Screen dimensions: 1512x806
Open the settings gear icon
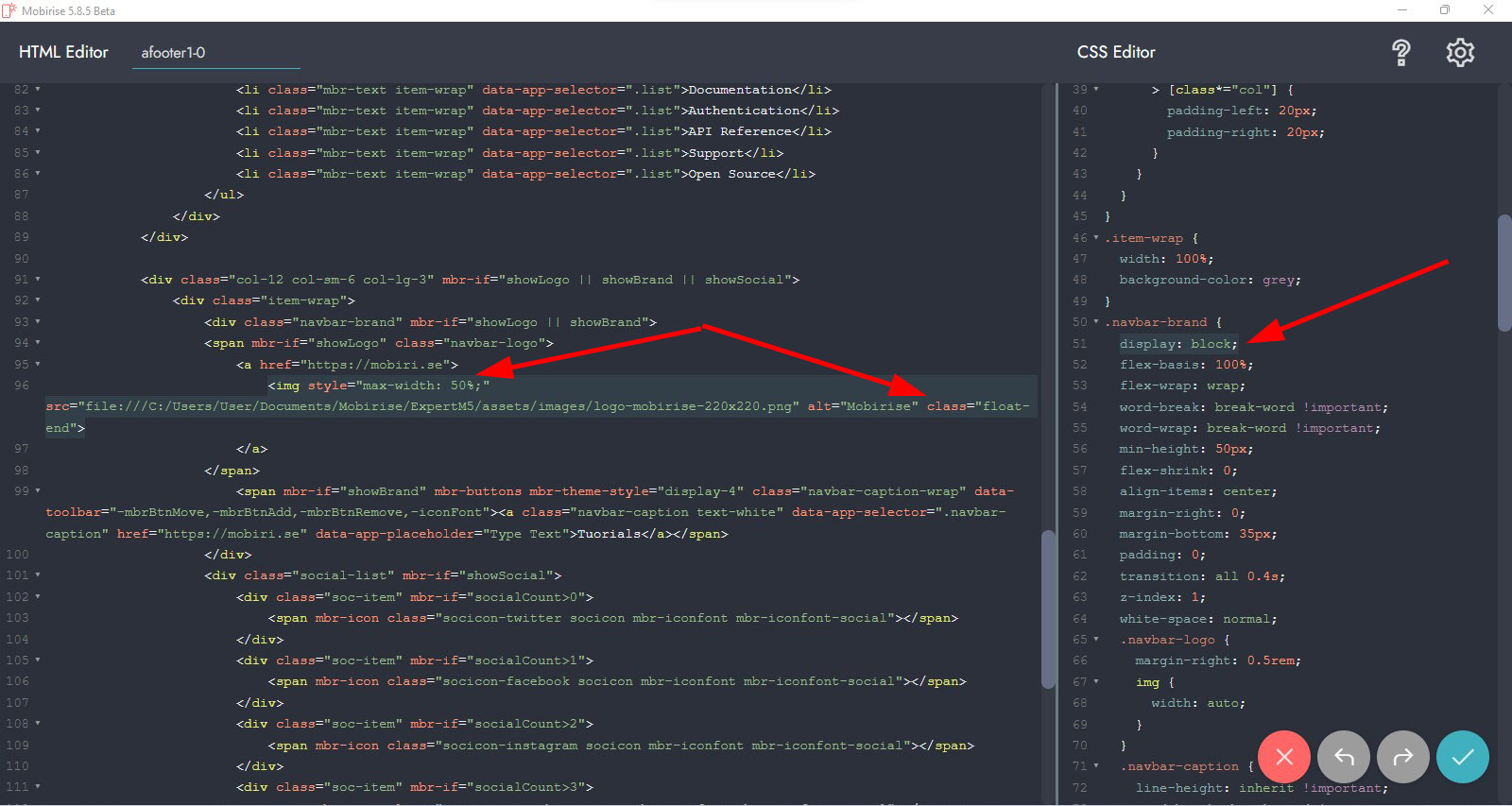click(1460, 53)
